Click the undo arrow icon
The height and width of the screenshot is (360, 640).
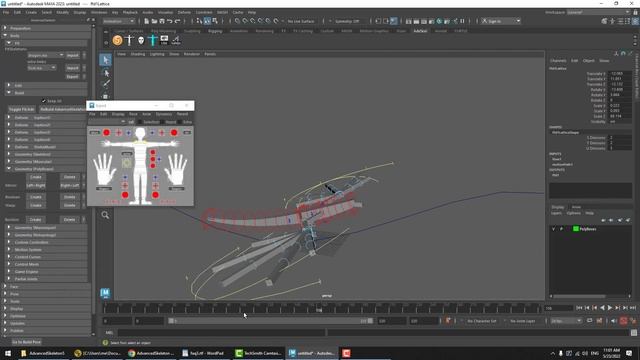[169, 21]
